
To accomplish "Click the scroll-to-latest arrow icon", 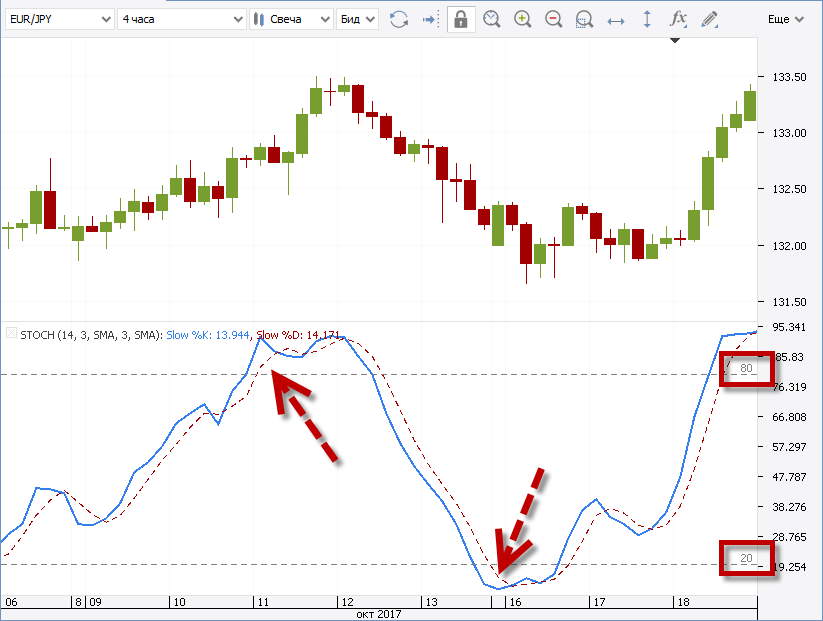I will tap(429, 19).
